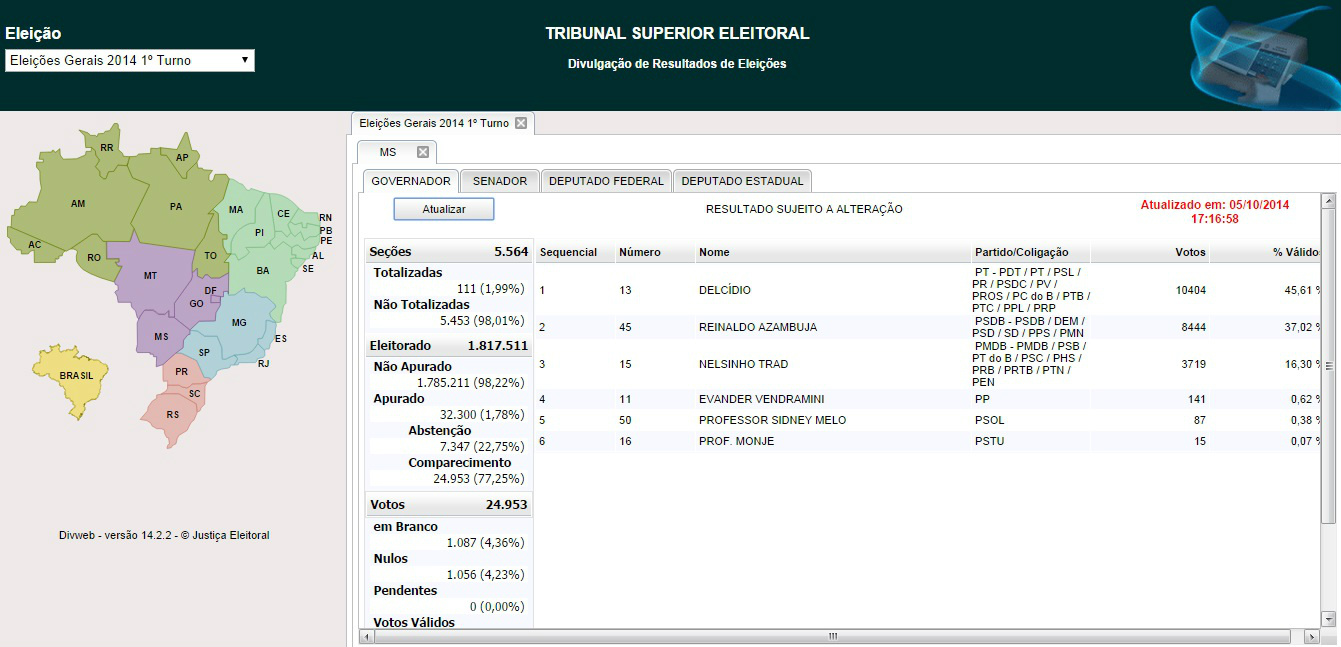Screen dimensions: 1341x647
Task: Select the RR state on the map
Action: pyautogui.click(x=106, y=148)
